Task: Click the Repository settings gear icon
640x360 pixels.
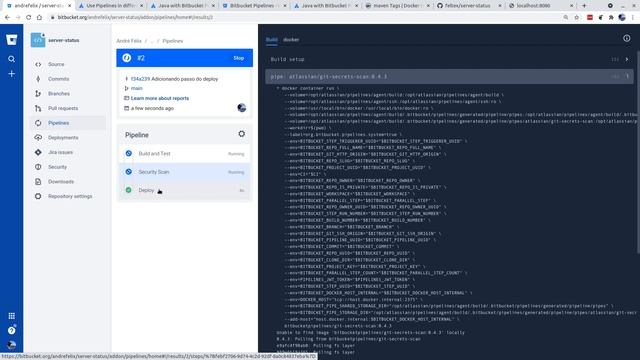Action: pyautogui.click(x=38, y=197)
